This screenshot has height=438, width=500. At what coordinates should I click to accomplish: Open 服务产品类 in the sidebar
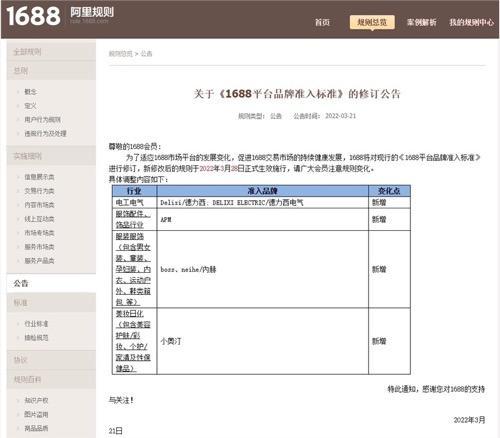point(39,261)
